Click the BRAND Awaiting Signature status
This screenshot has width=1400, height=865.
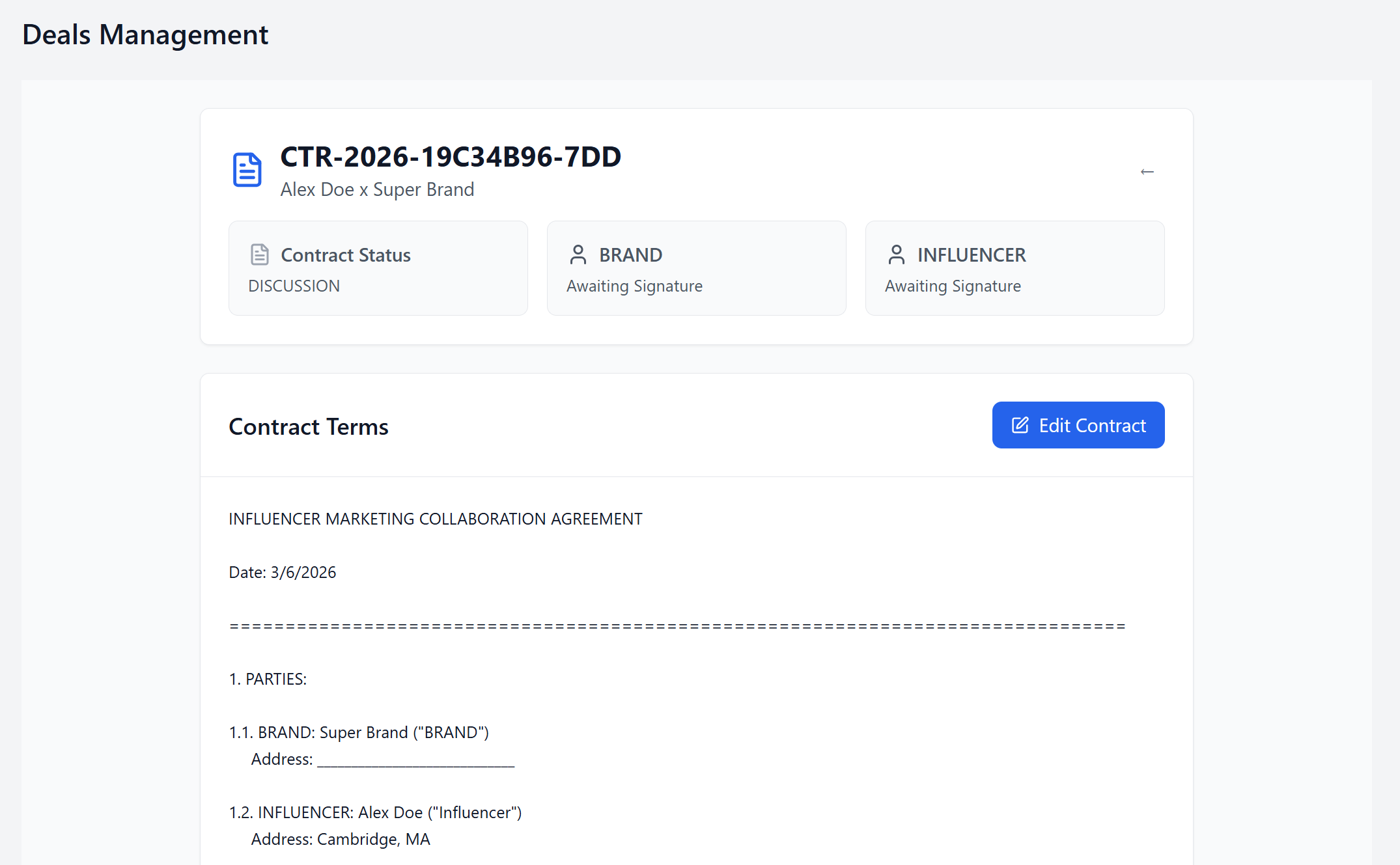coord(634,286)
